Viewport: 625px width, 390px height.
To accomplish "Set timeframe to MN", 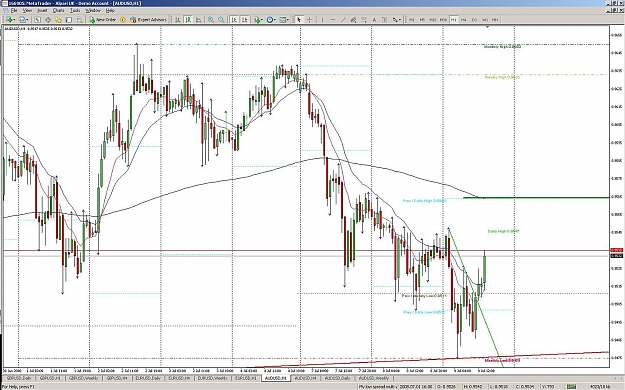I will coord(495,19).
